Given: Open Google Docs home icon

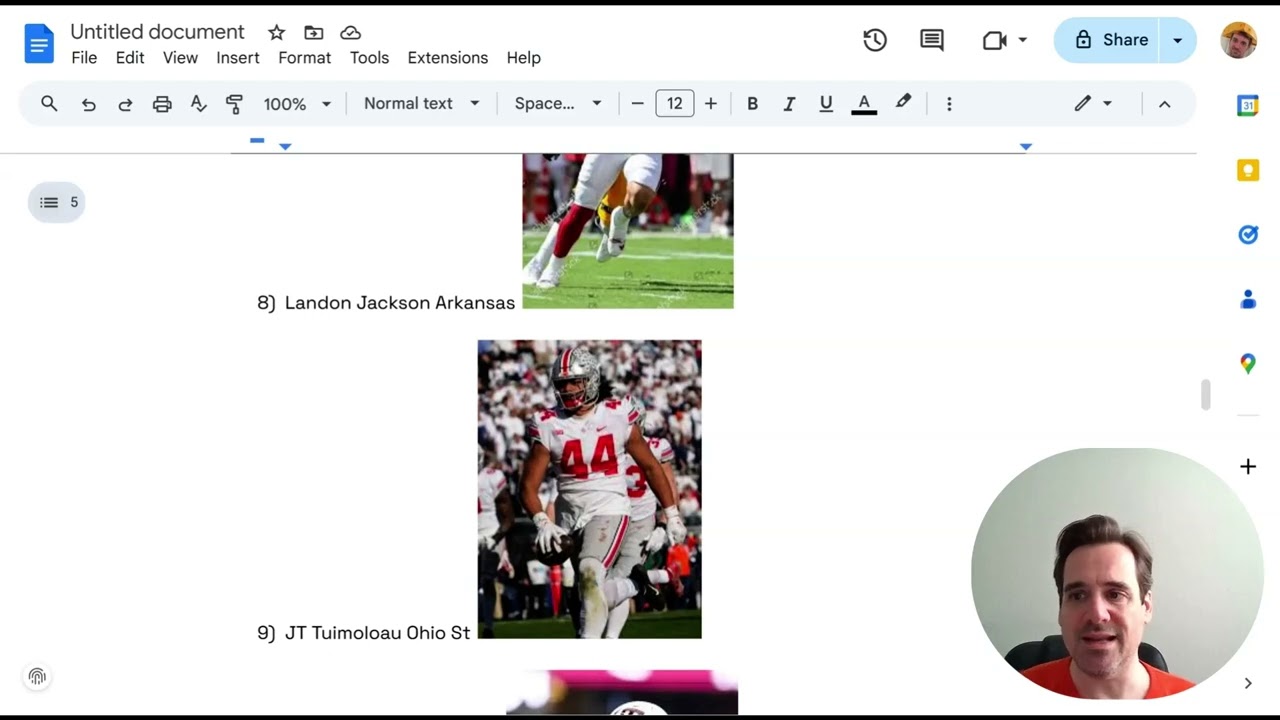Looking at the screenshot, I should click(39, 44).
